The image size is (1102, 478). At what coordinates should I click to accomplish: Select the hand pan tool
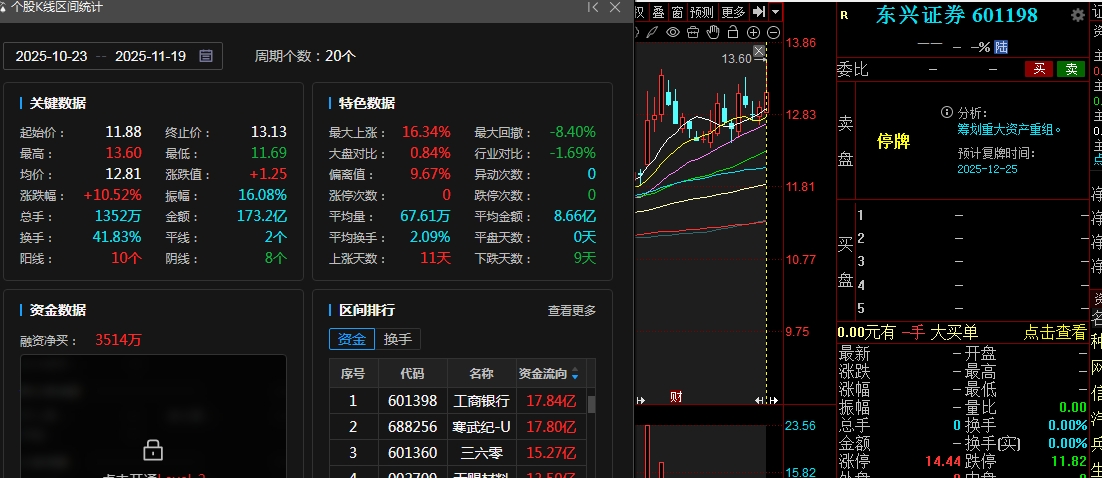click(713, 32)
